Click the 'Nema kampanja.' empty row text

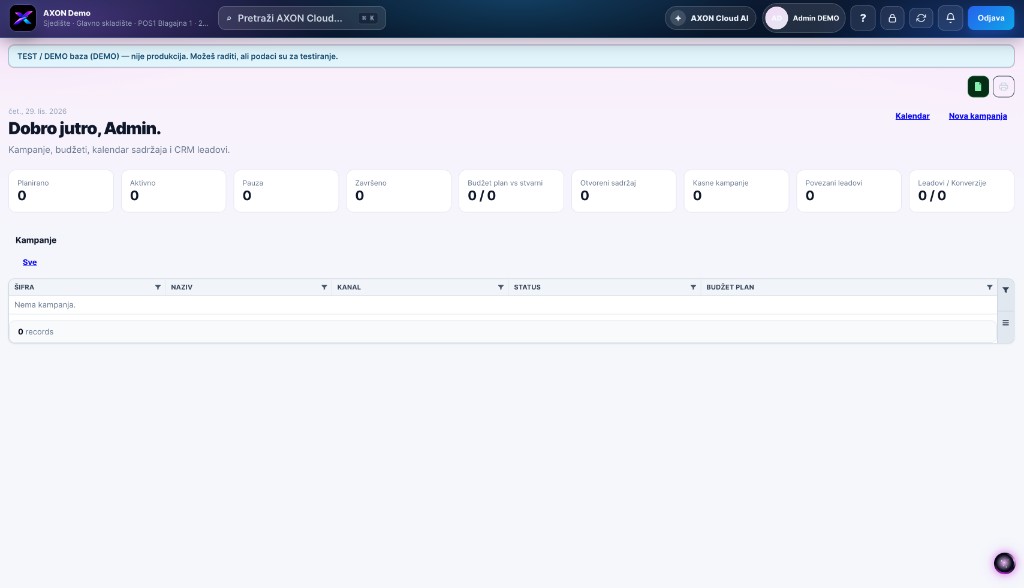[x=45, y=305]
